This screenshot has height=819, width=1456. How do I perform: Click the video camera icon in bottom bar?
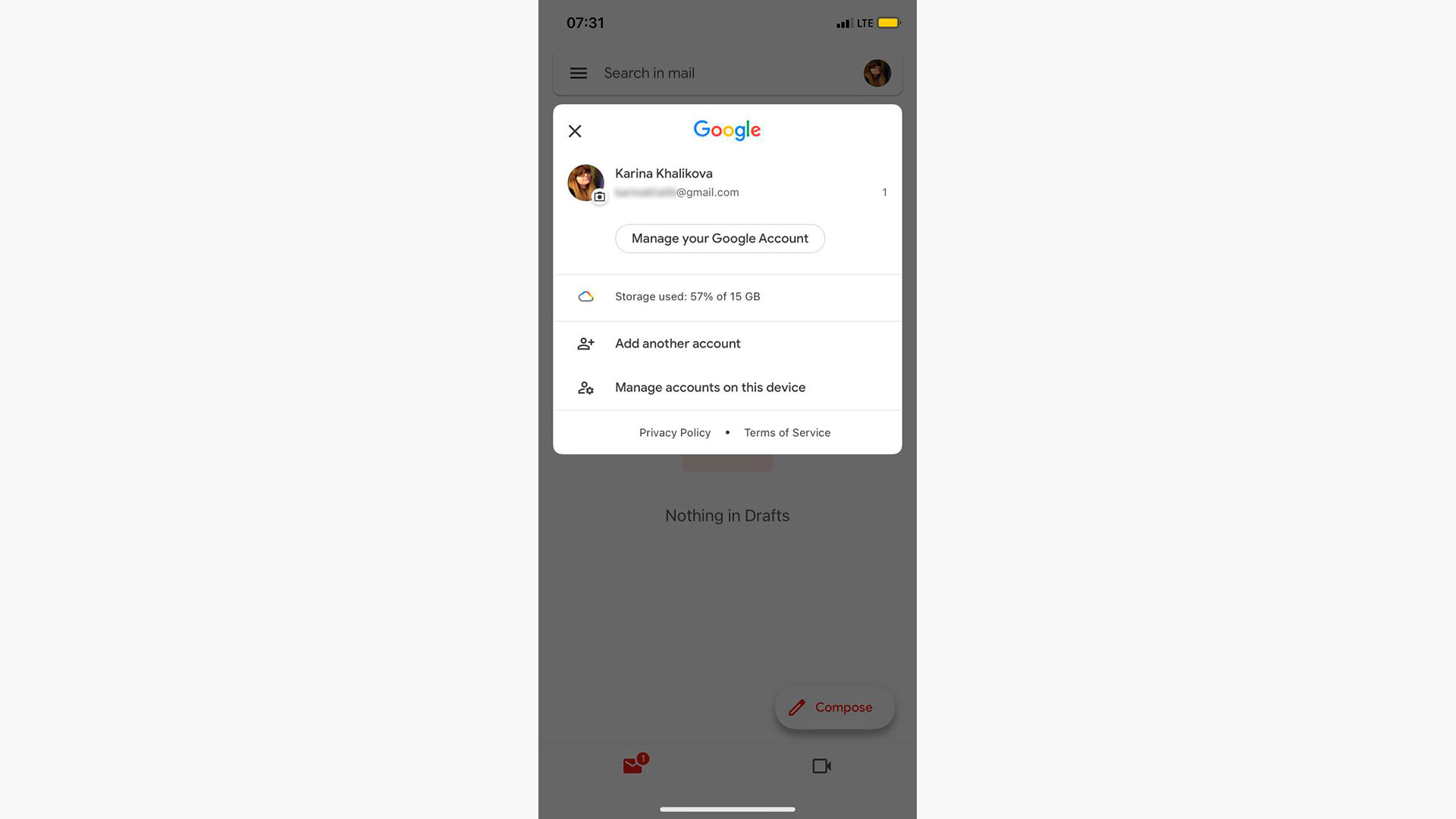click(821, 766)
